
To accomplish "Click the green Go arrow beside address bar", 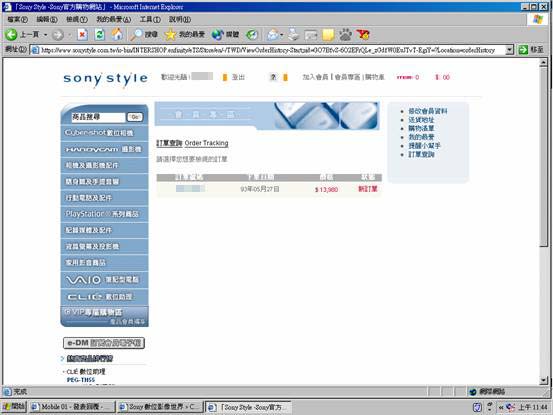I will pos(523,50).
